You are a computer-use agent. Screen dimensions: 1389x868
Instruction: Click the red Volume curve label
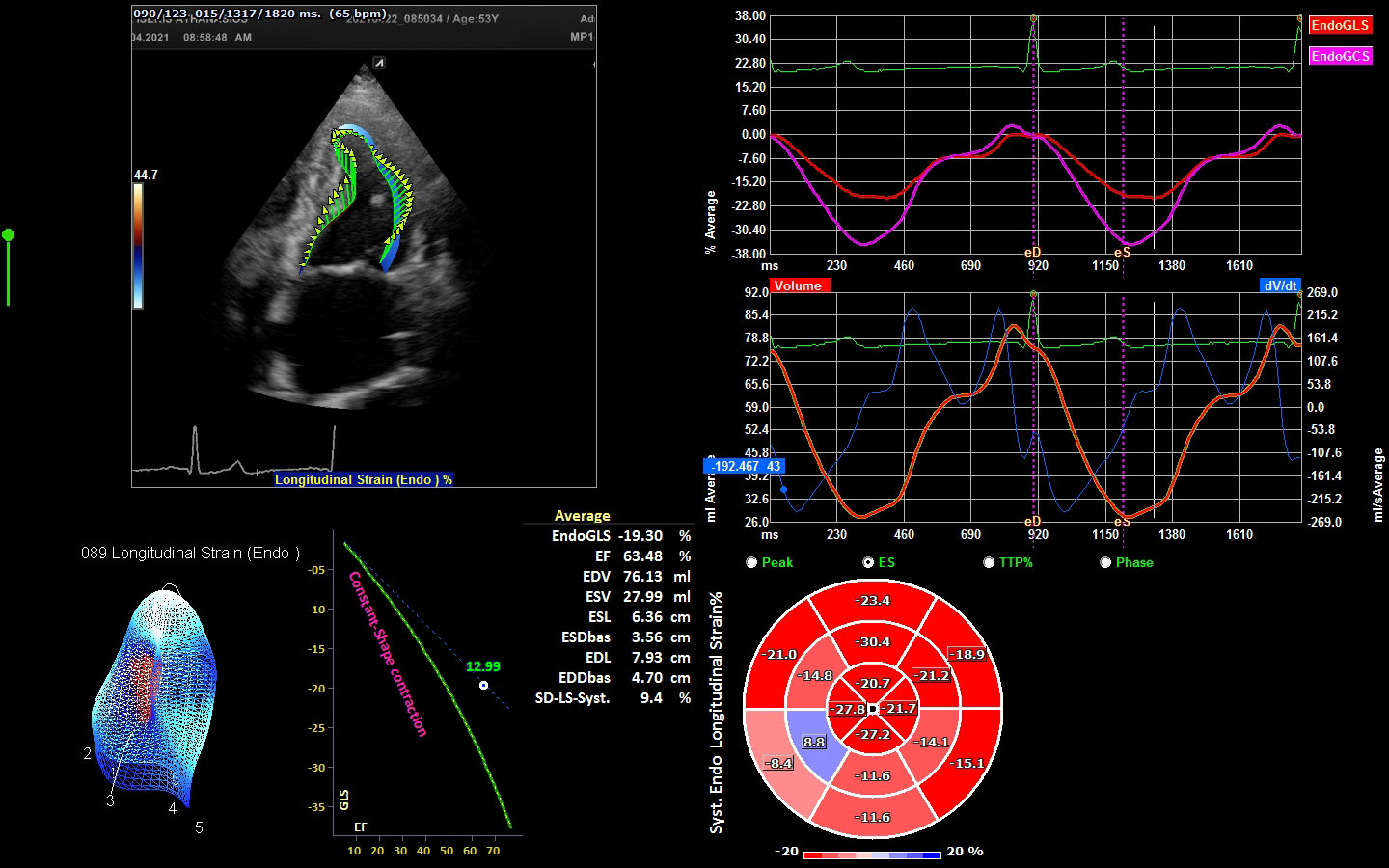click(798, 285)
